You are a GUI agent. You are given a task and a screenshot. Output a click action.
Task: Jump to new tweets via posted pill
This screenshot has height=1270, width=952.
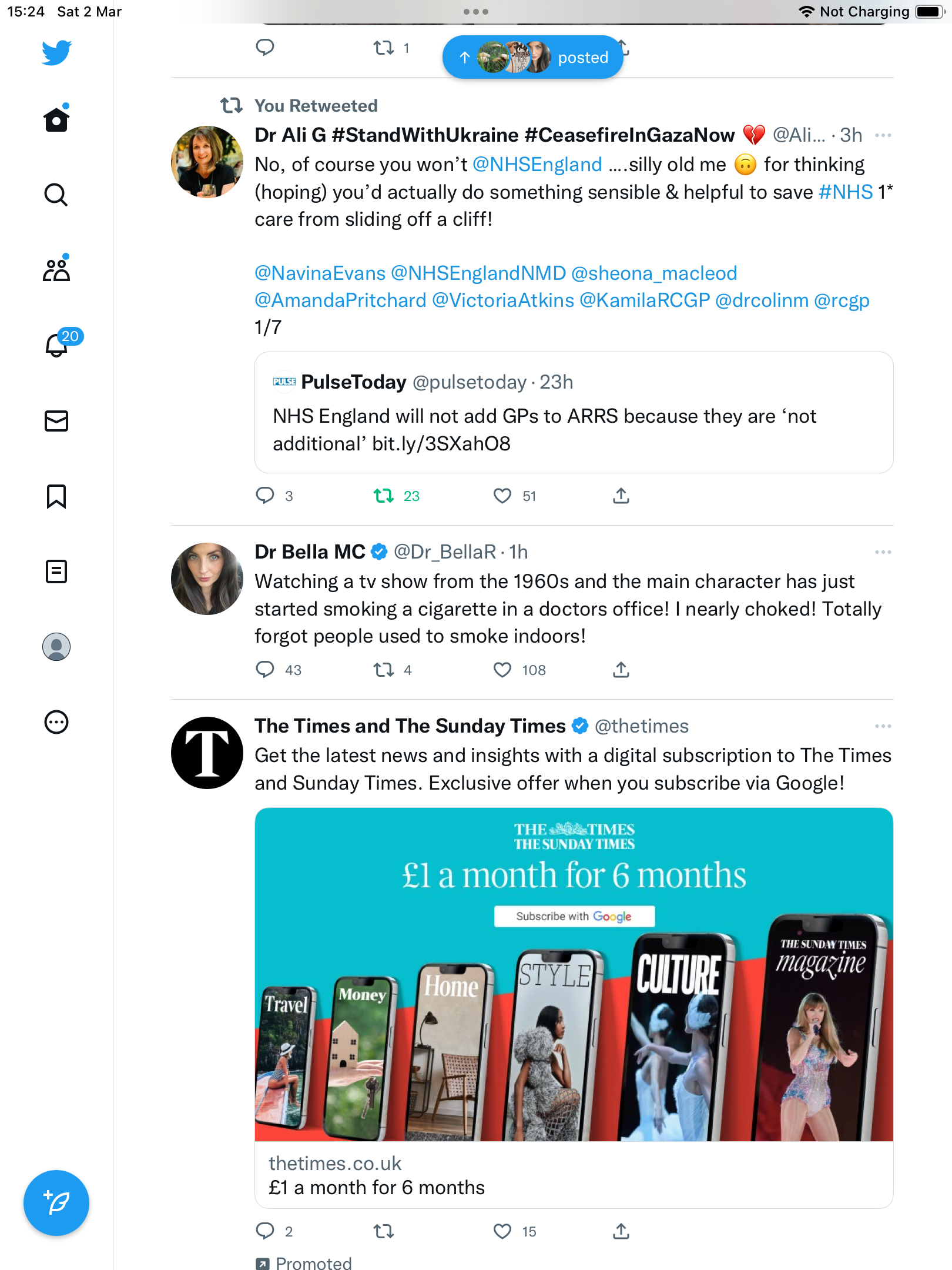pos(533,57)
